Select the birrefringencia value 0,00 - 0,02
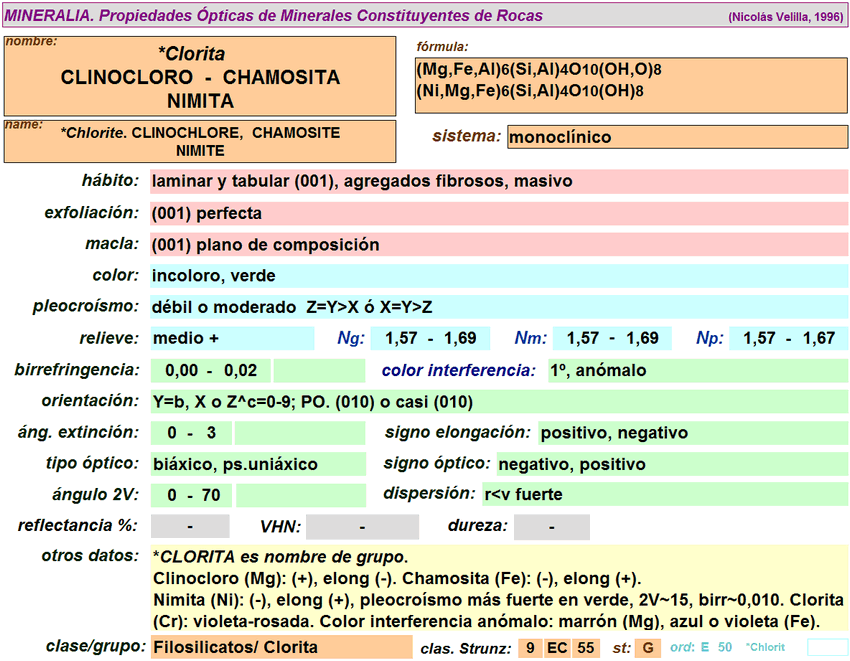850x661 pixels. [211, 371]
